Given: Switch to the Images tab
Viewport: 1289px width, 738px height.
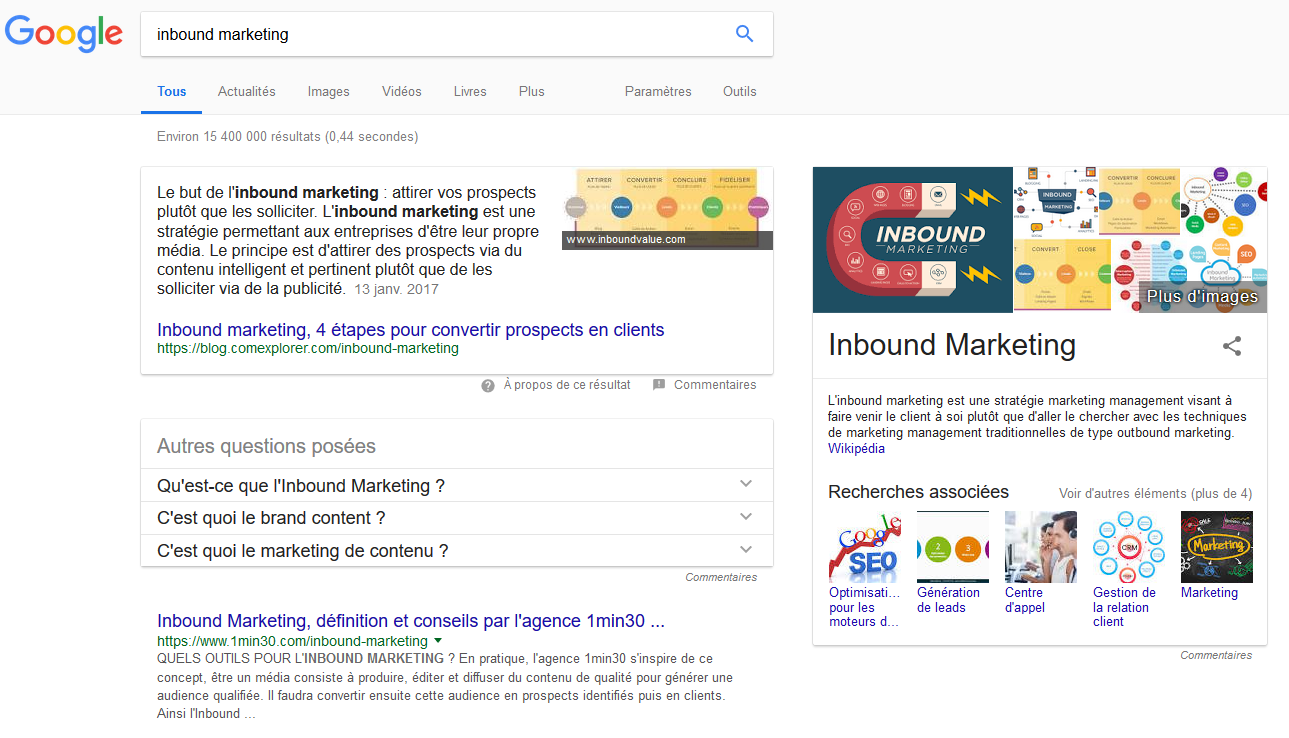Looking at the screenshot, I should coord(329,91).
